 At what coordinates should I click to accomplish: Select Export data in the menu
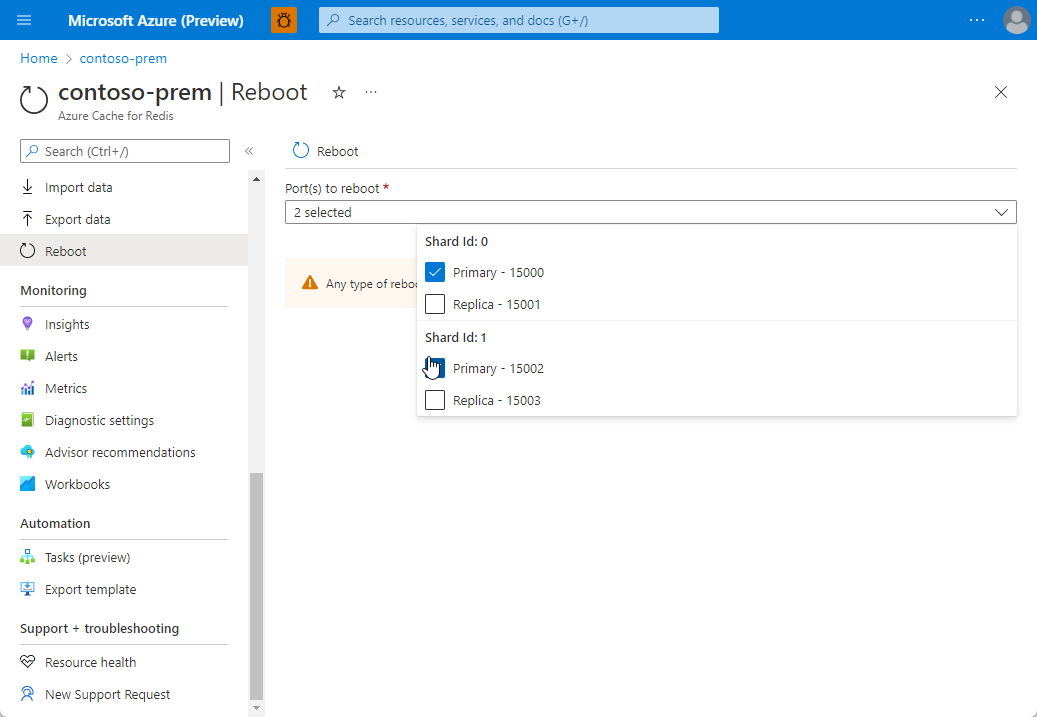pyautogui.click(x=77, y=219)
